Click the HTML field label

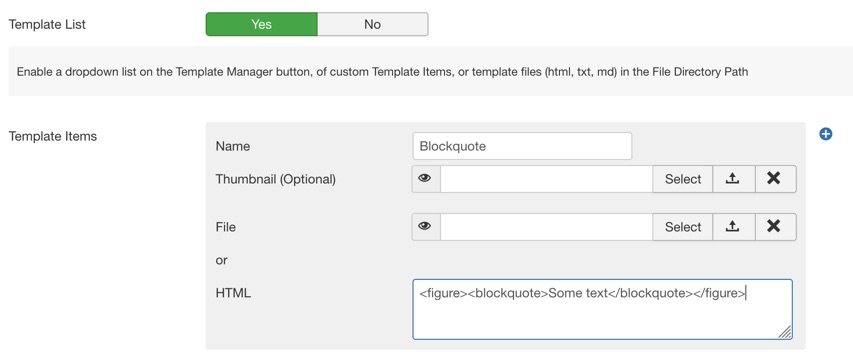233,293
